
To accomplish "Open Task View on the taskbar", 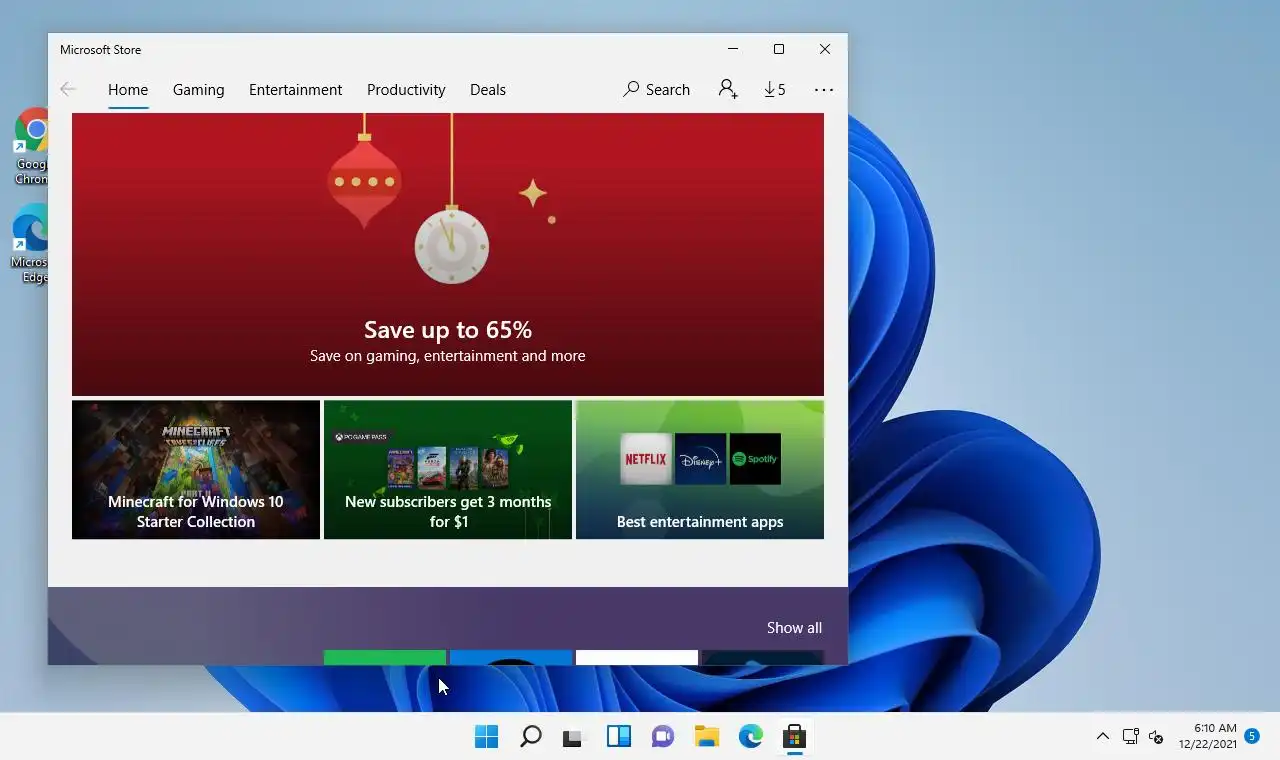I will tap(573, 737).
